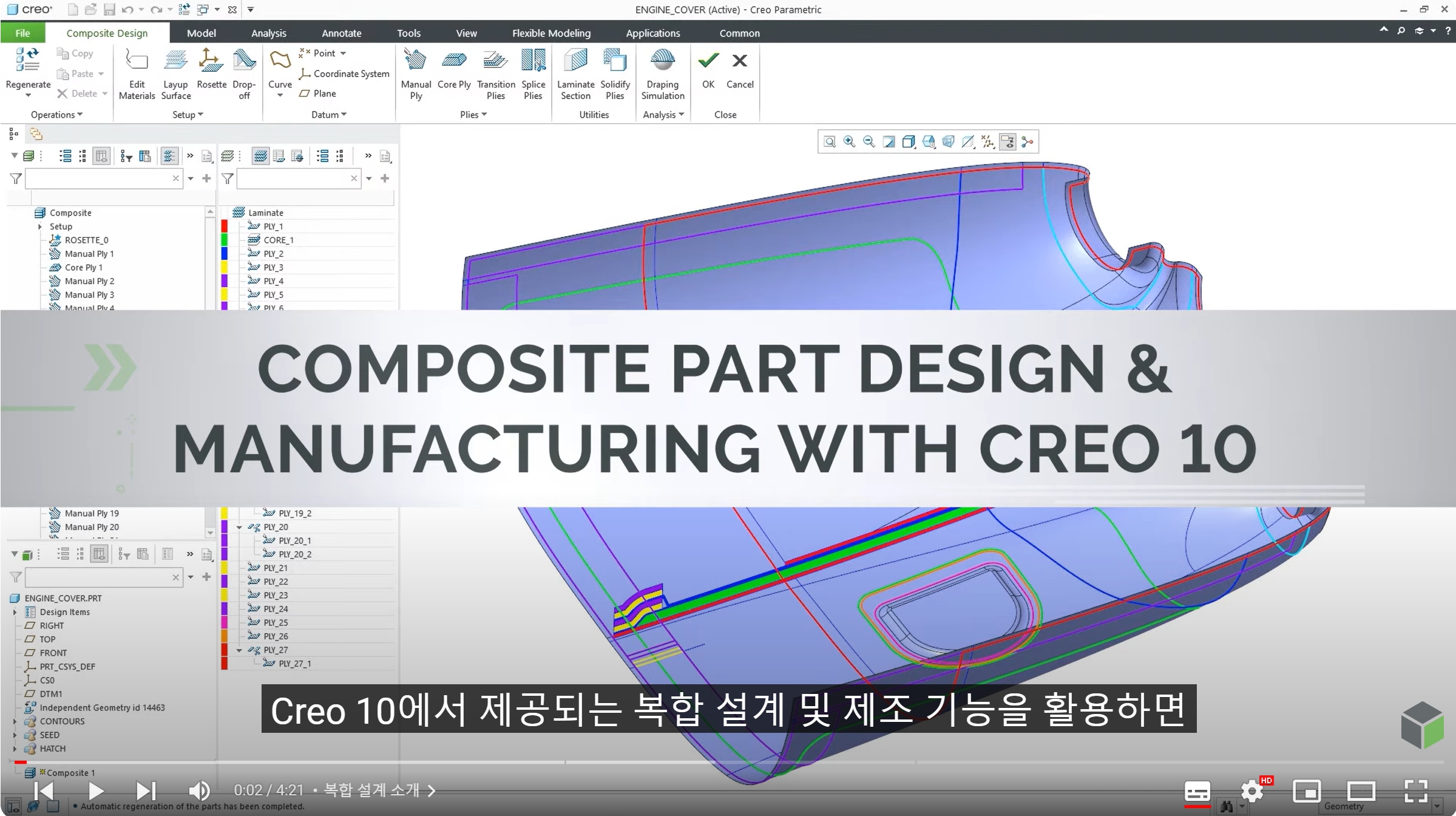Click Zoom In in graphics toolbar
This screenshot has height=816, width=1456.
[849, 141]
